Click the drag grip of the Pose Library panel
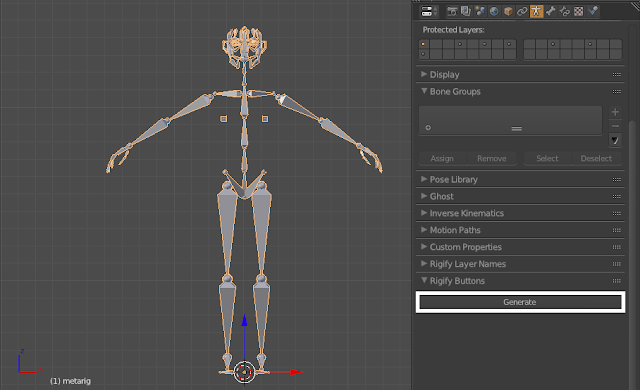The height and width of the screenshot is (390, 640). (617, 179)
